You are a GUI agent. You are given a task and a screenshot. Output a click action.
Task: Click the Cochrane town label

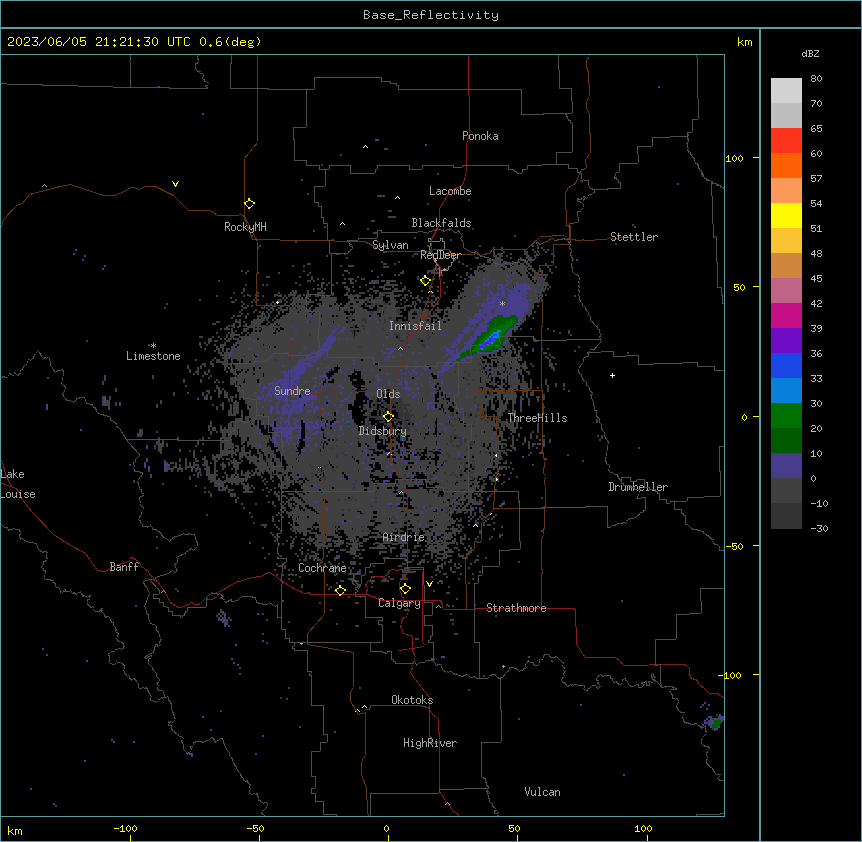[x=322, y=568]
